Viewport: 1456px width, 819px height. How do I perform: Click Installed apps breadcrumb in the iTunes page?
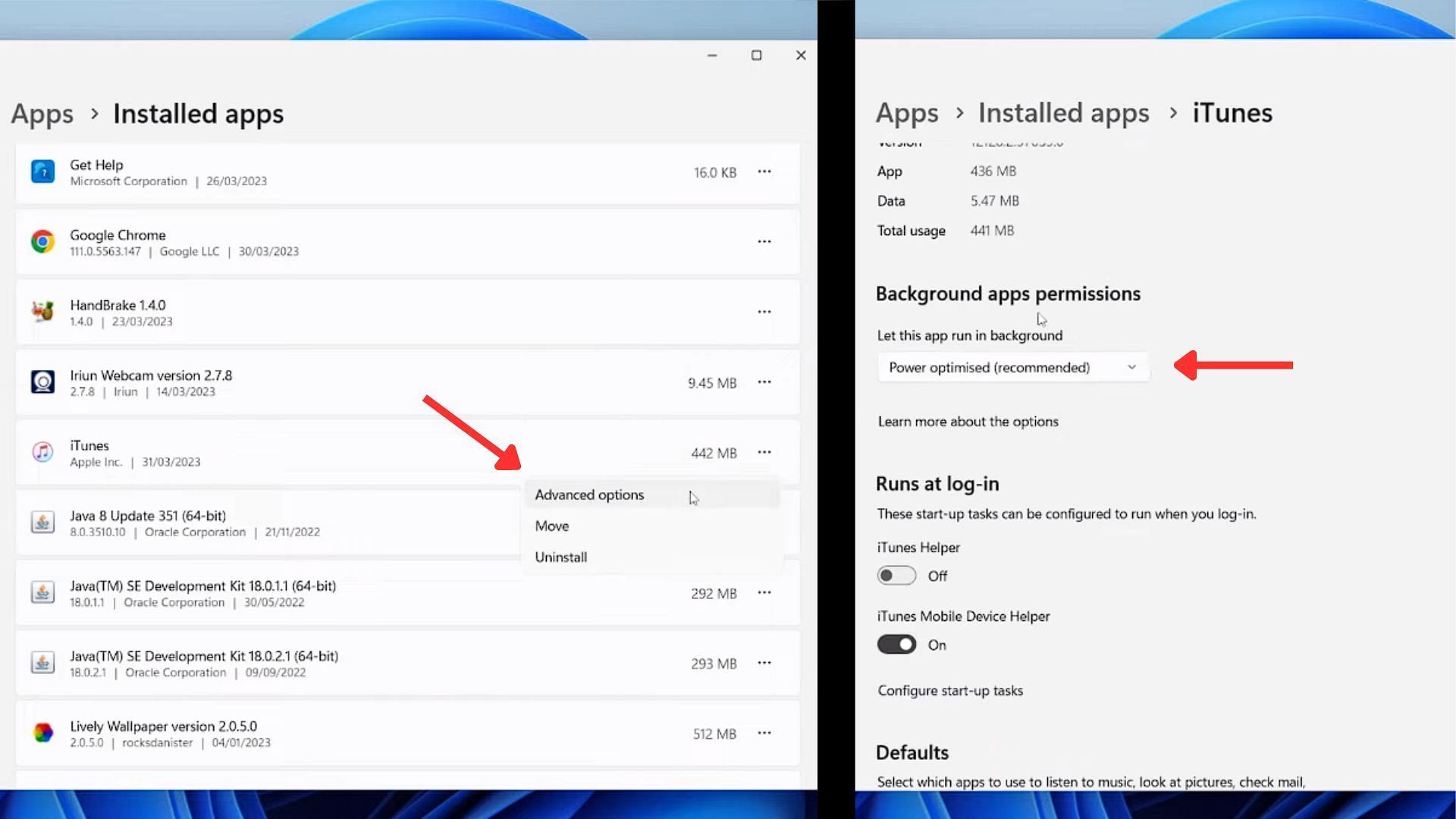click(x=1063, y=113)
